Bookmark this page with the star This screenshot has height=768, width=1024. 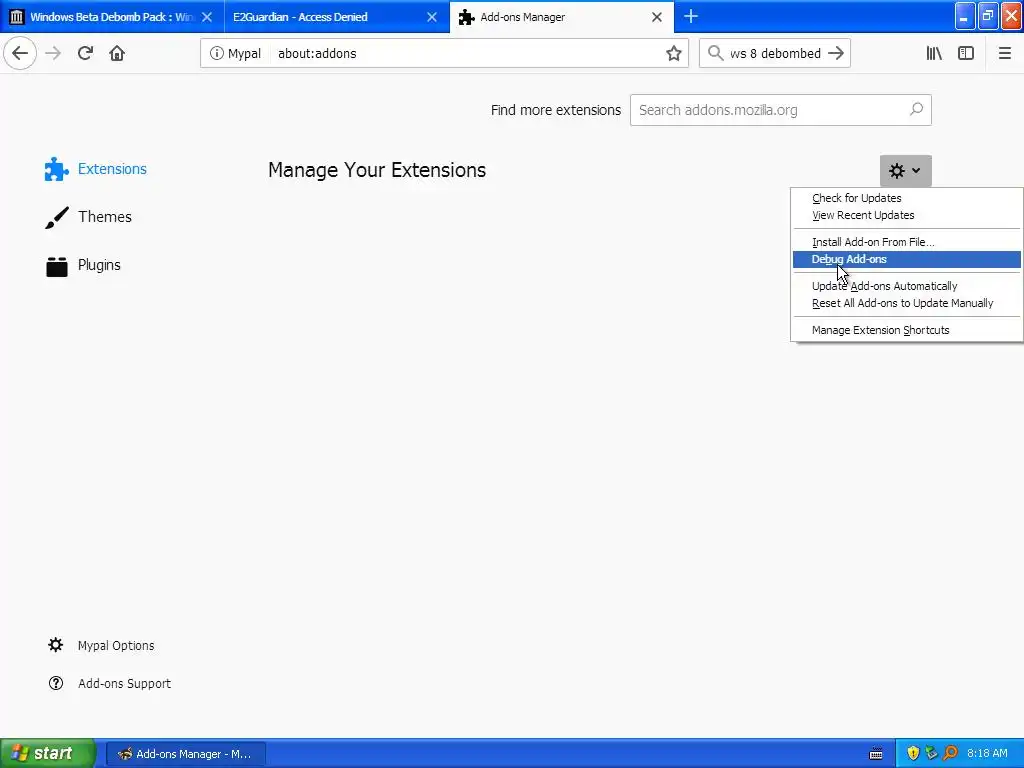pos(673,54)
